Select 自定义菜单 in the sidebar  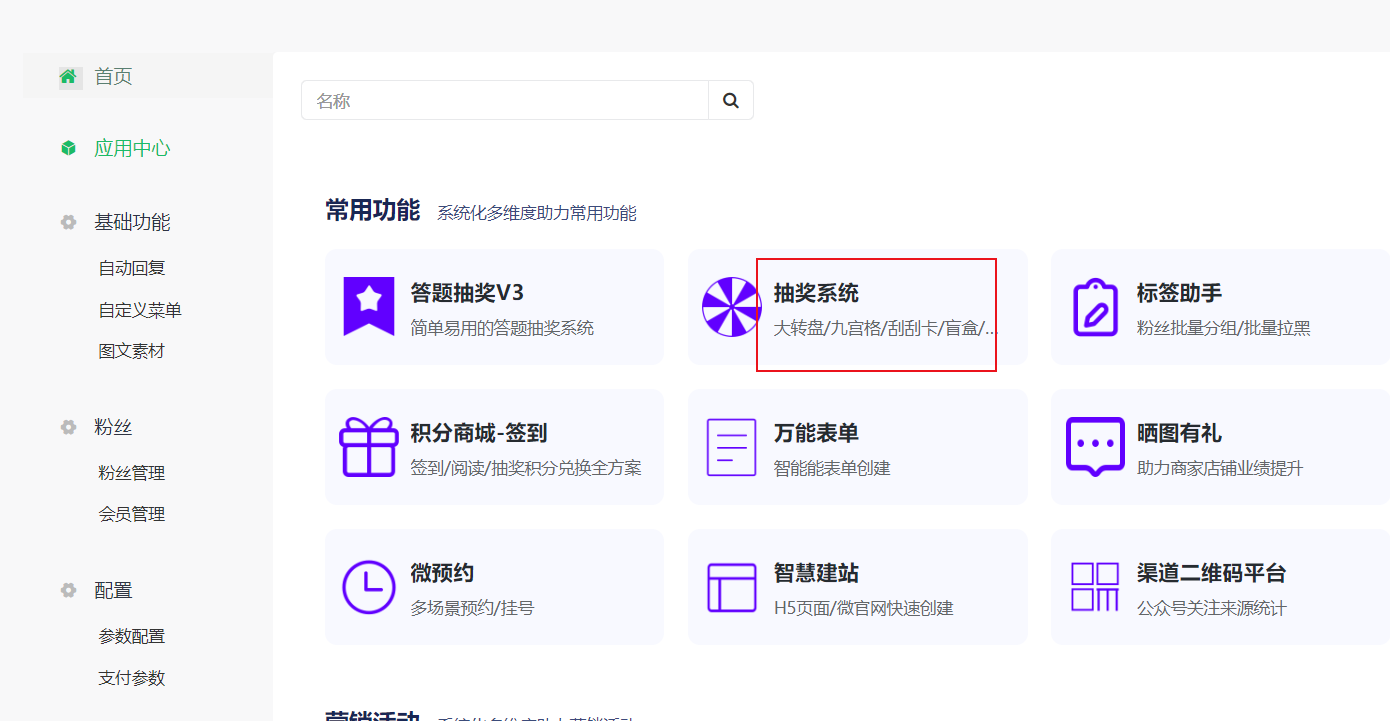click(140, 310)
